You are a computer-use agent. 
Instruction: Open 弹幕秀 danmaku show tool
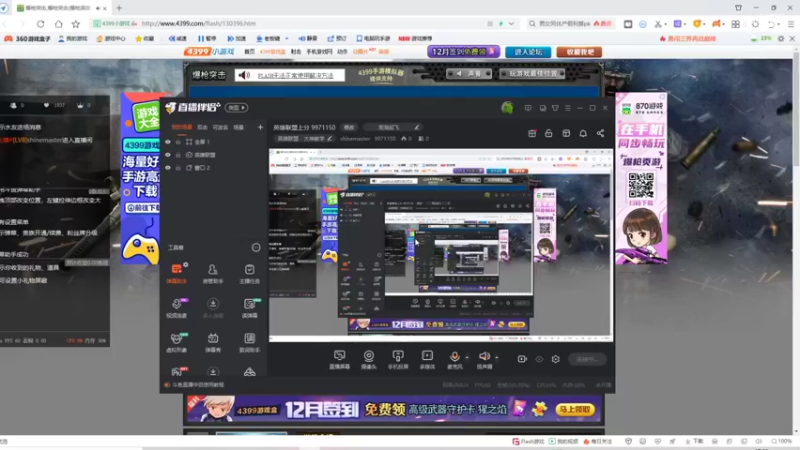(x=213, y=342)
